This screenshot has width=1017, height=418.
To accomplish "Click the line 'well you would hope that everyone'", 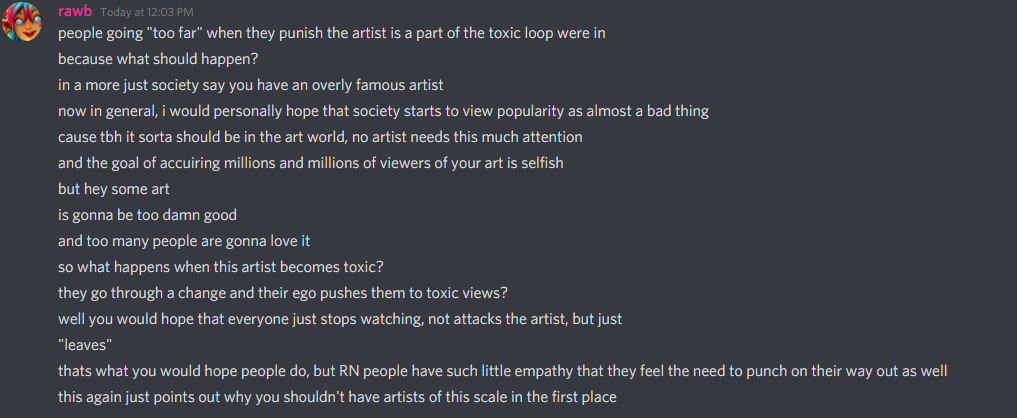I will tap(341, 319).
